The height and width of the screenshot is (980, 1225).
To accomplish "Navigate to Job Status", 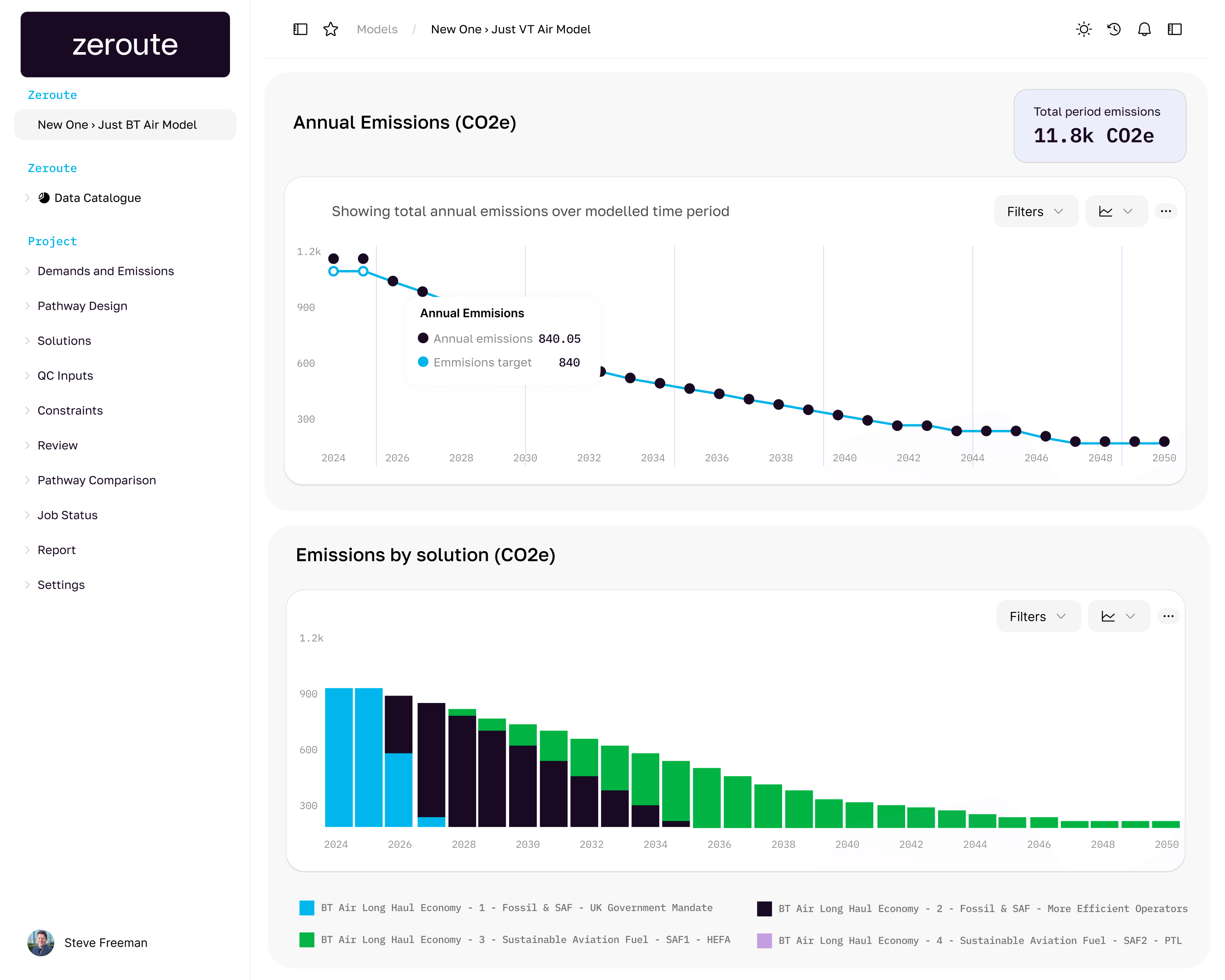I will [68, 515].
